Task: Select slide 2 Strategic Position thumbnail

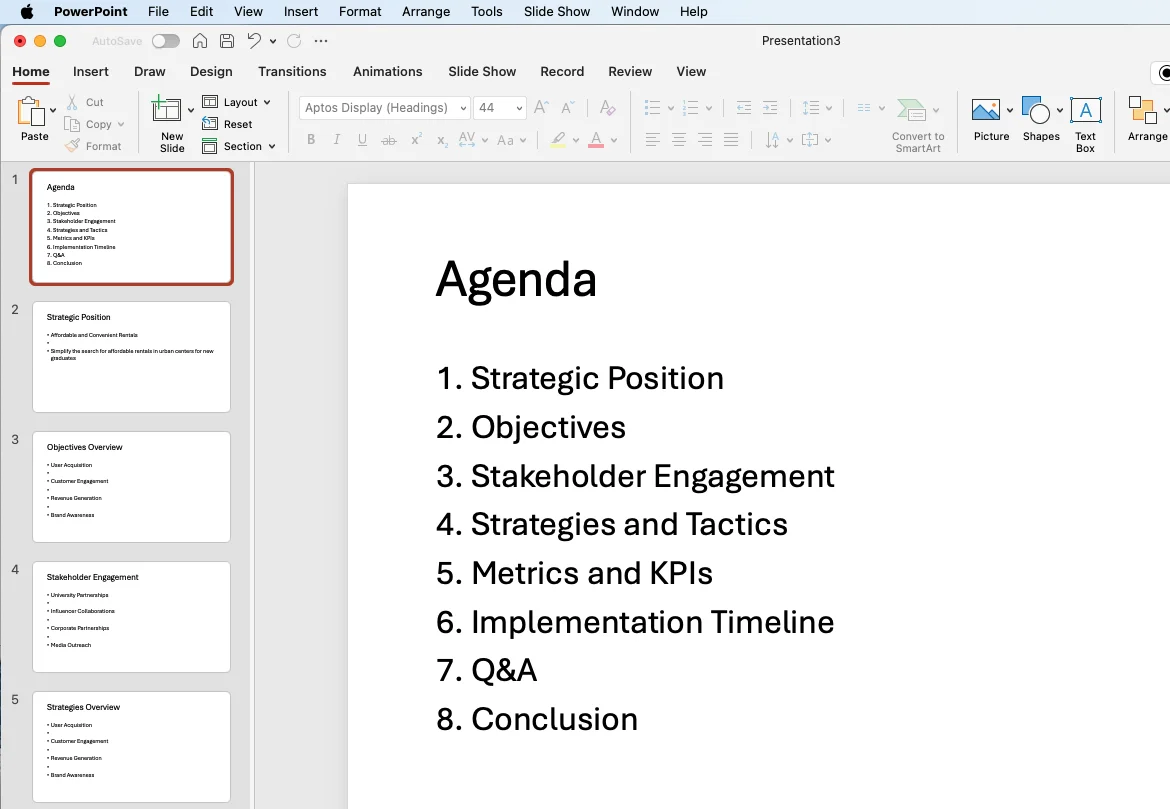Action: 131,357
